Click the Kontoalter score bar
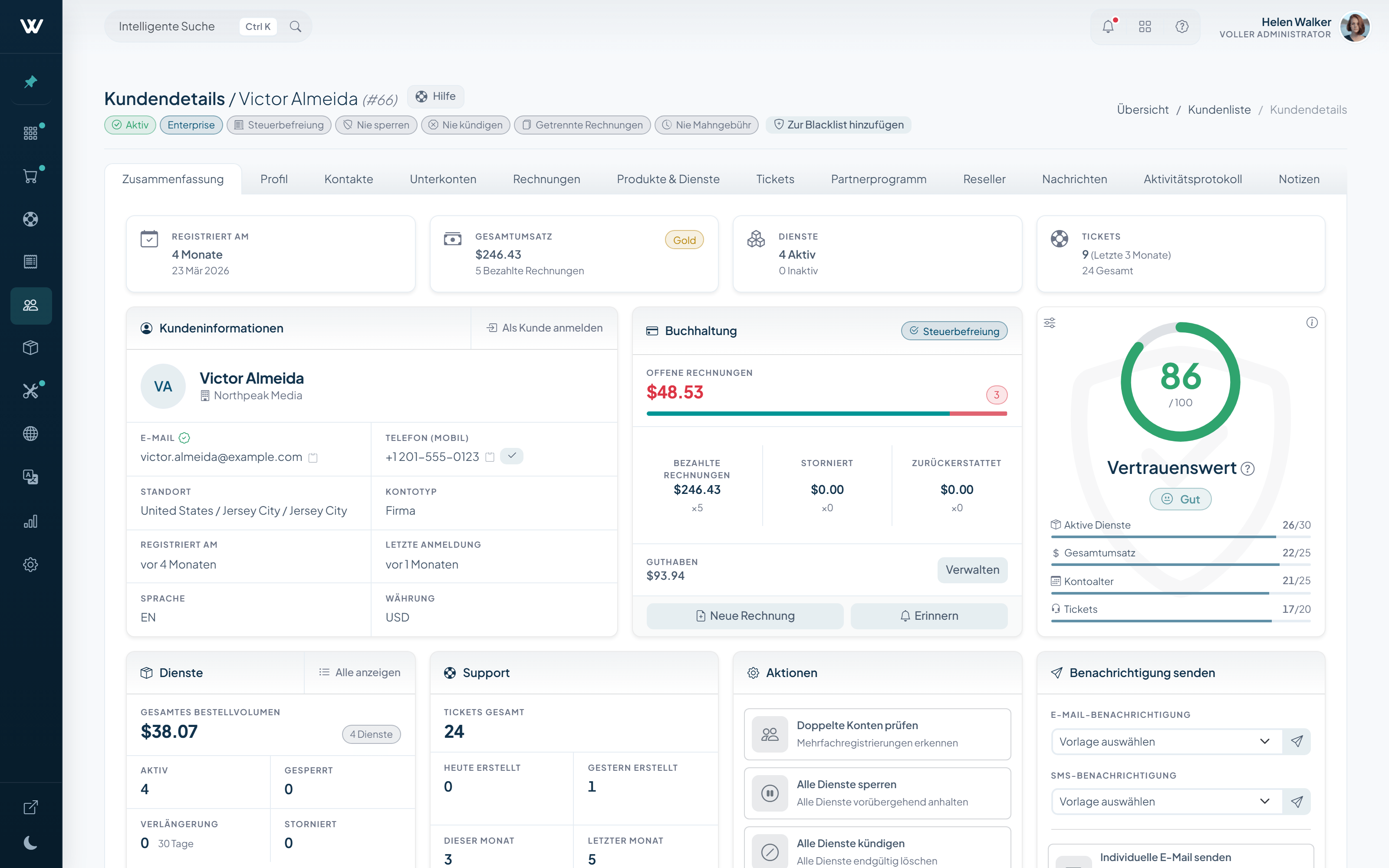The height and width of the screenshot is (868, 1389). coord(1181,593)
